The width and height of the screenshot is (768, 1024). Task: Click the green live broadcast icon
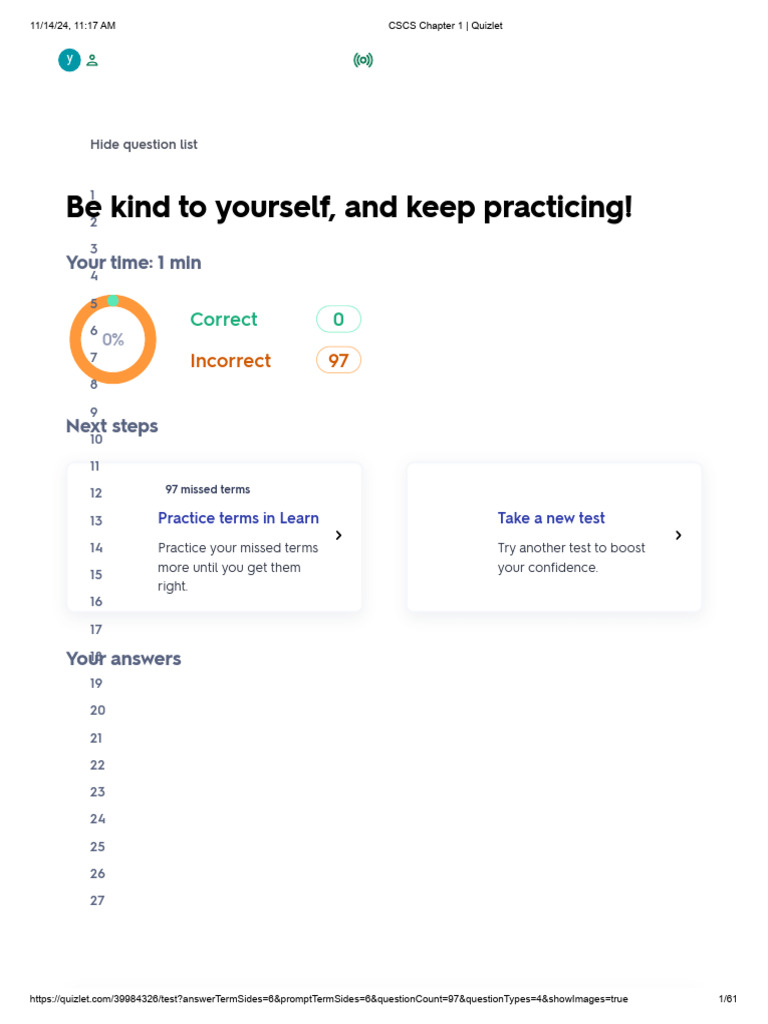[363, 61]
